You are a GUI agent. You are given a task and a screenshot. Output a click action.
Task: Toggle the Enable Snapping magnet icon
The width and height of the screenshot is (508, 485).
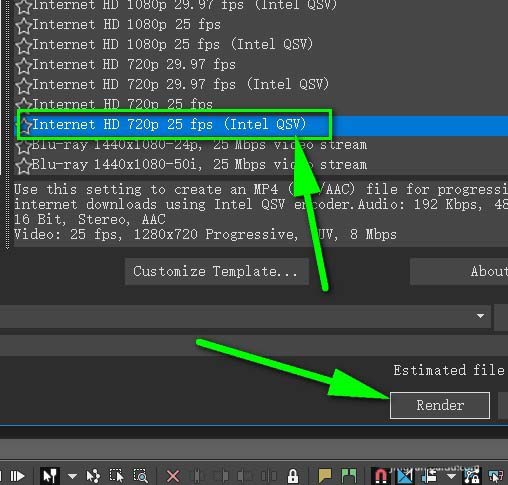coord(380,476)
